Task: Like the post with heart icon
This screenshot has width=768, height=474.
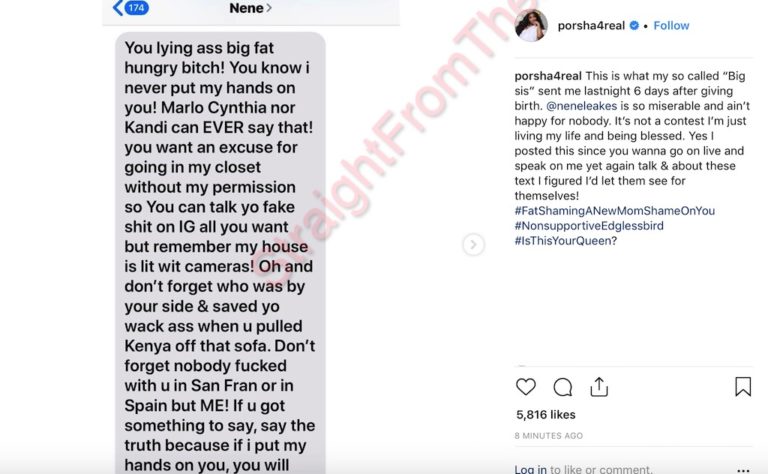Action: [526, 387]
